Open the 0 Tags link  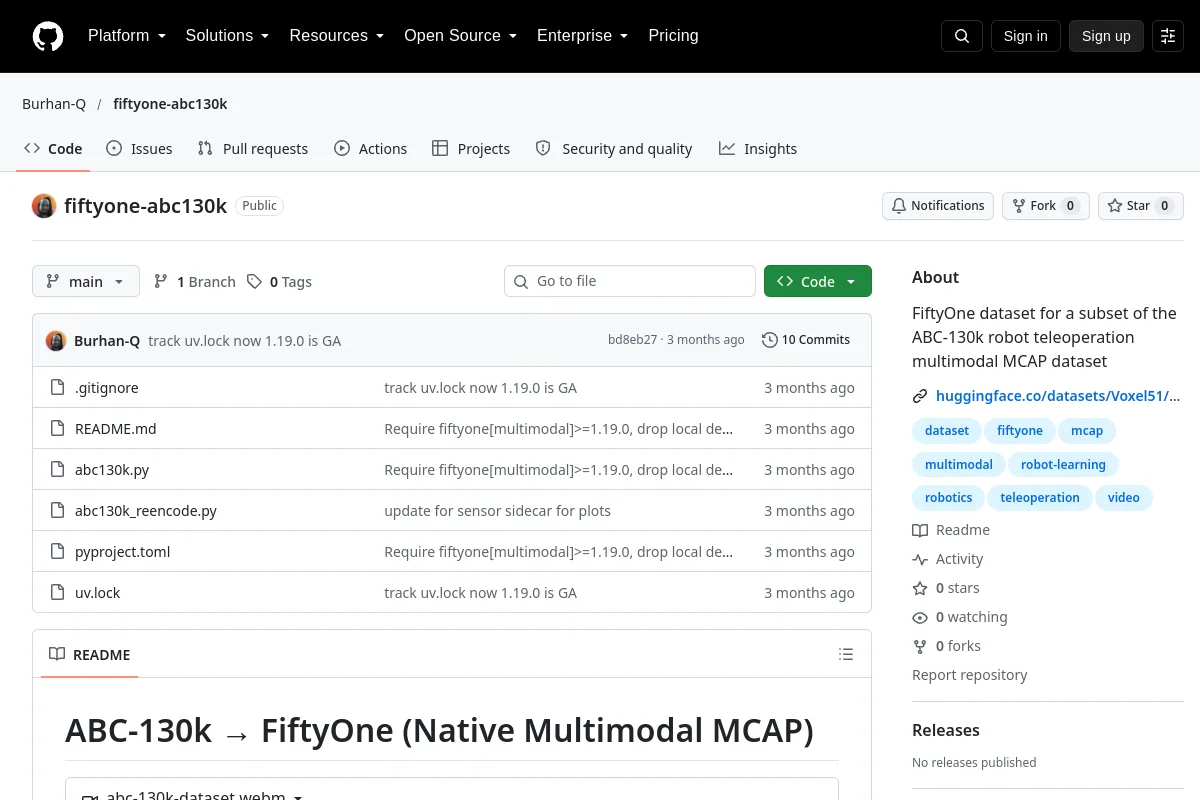click(279, 282)
